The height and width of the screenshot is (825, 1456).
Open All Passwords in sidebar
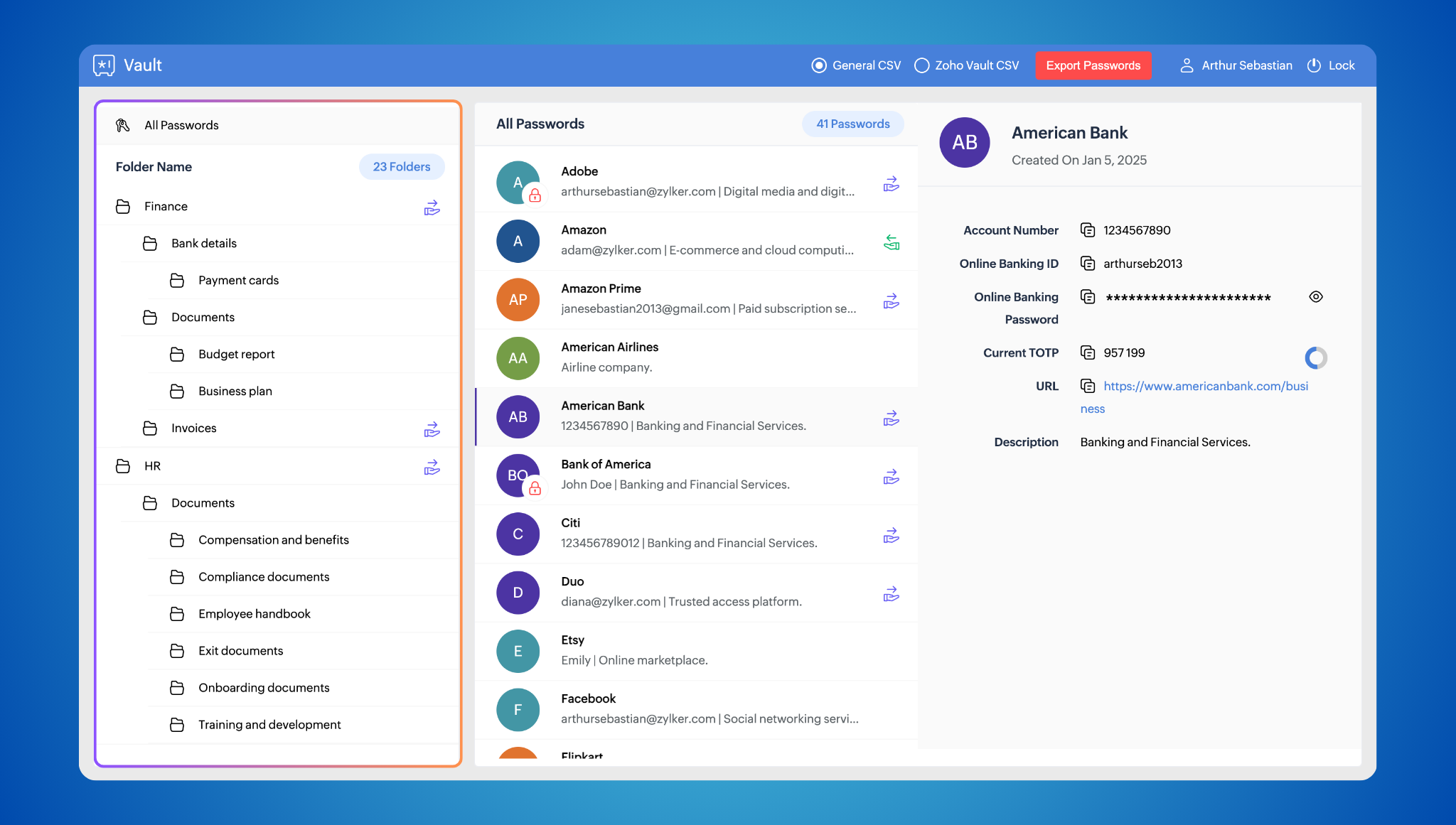click(x=181, y=125)
